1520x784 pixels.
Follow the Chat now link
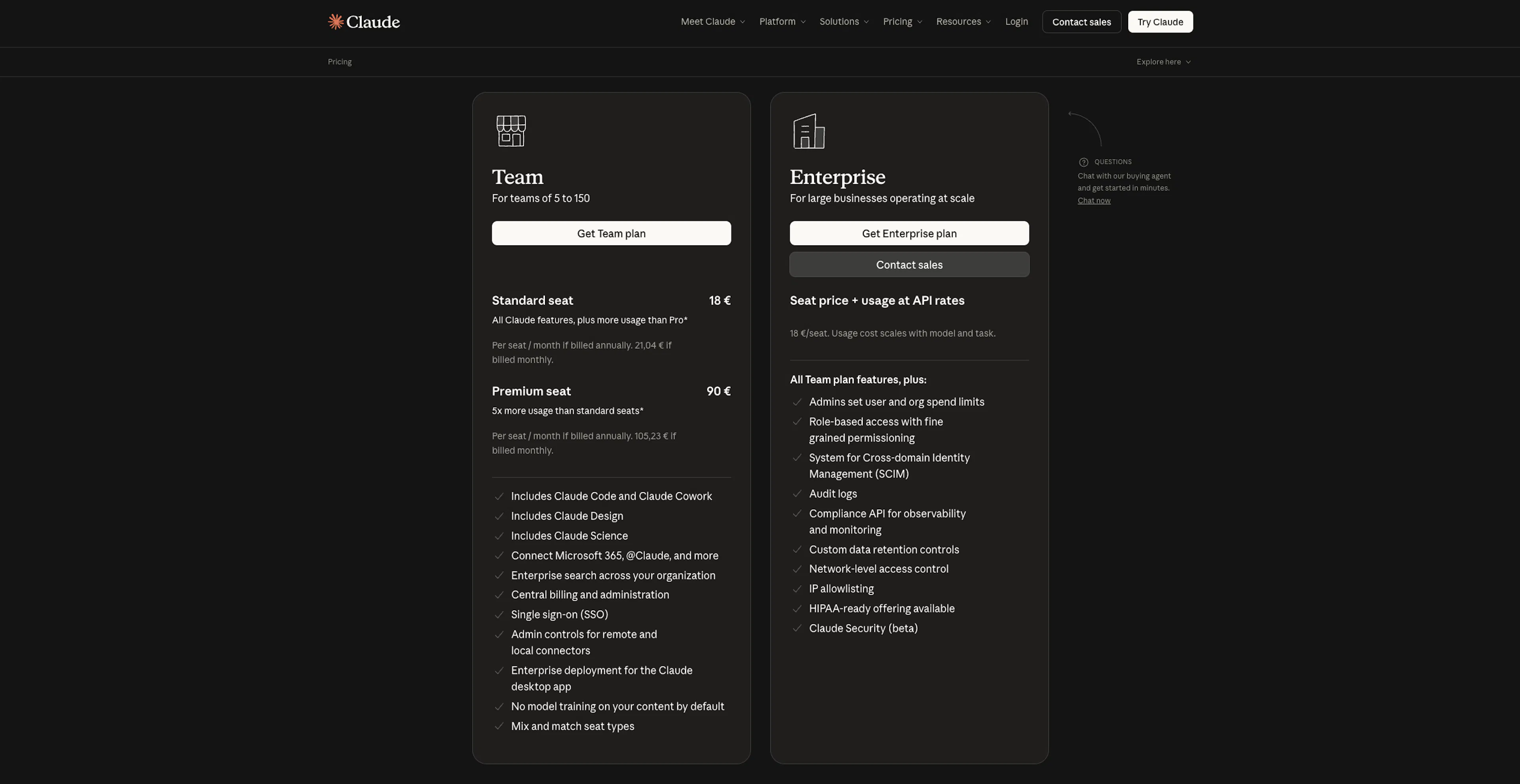click(1094, 201)
